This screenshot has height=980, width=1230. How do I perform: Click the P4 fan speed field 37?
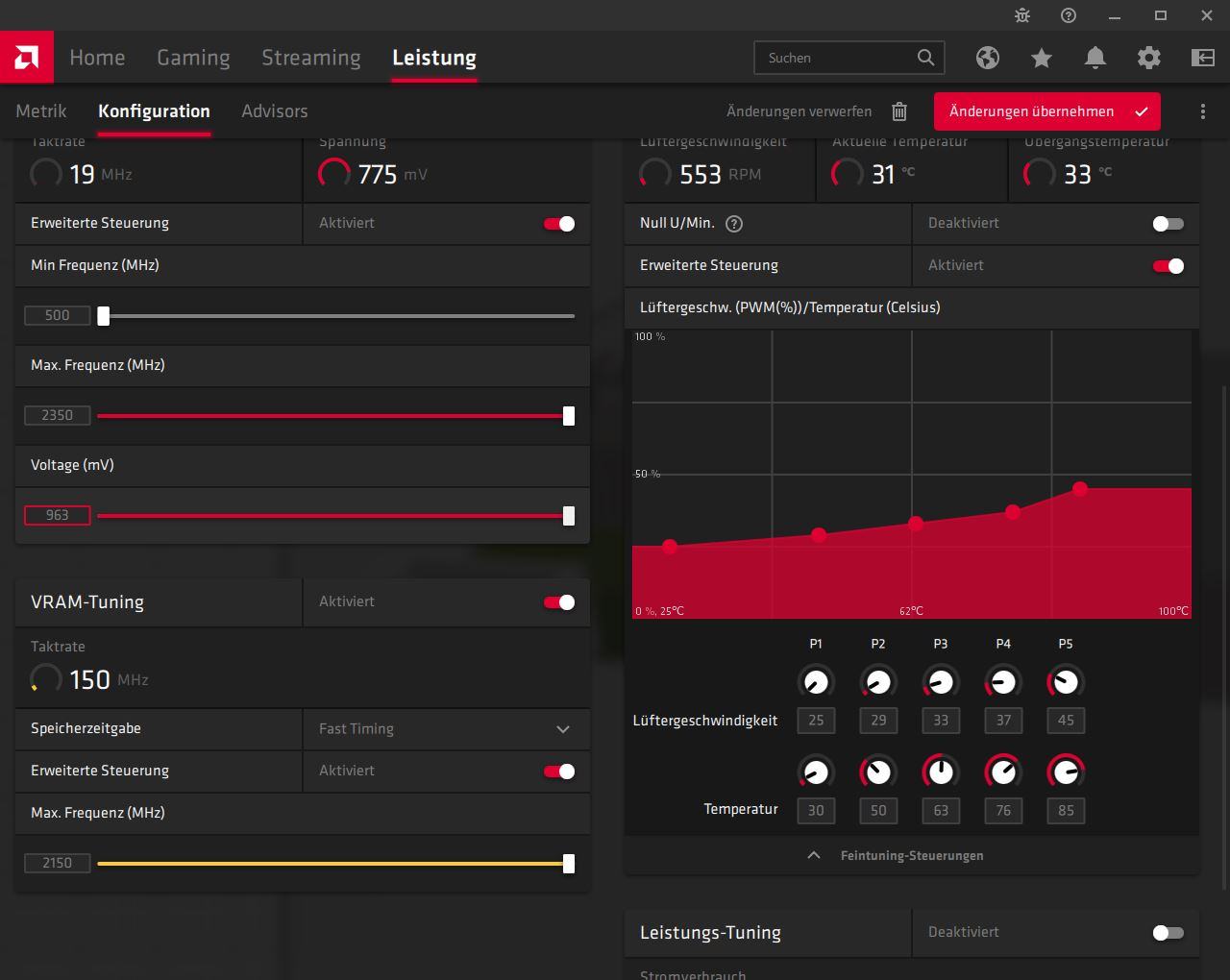coord(1003,721)
